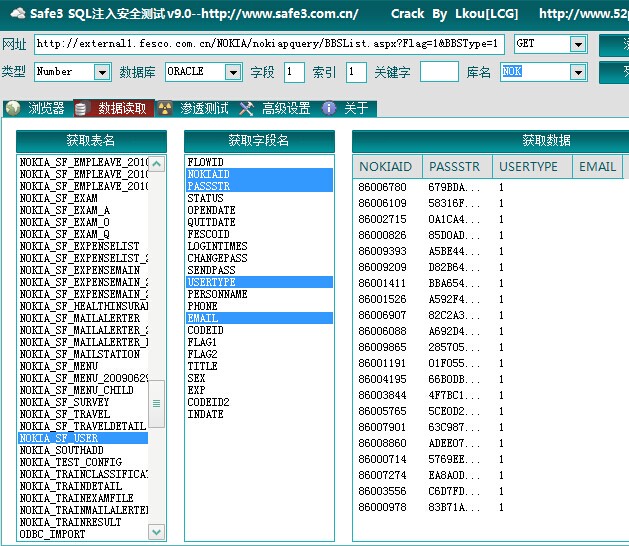629x546 pixels.
Task: Select the NOKIA_TRAINDETAIL table
Action: click(83, 486)
